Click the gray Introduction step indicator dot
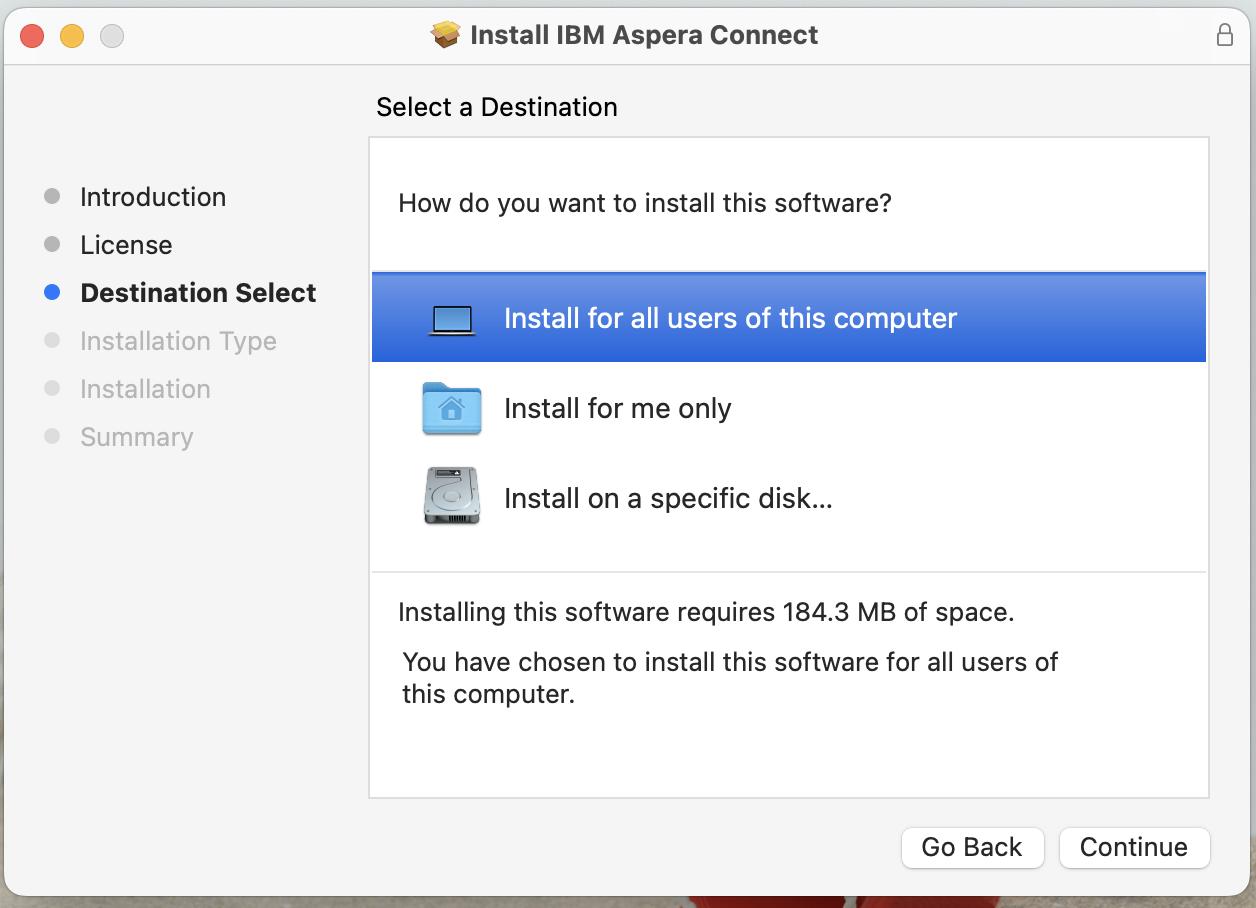Screen dimensions: 1256x908 pos(51,196)
